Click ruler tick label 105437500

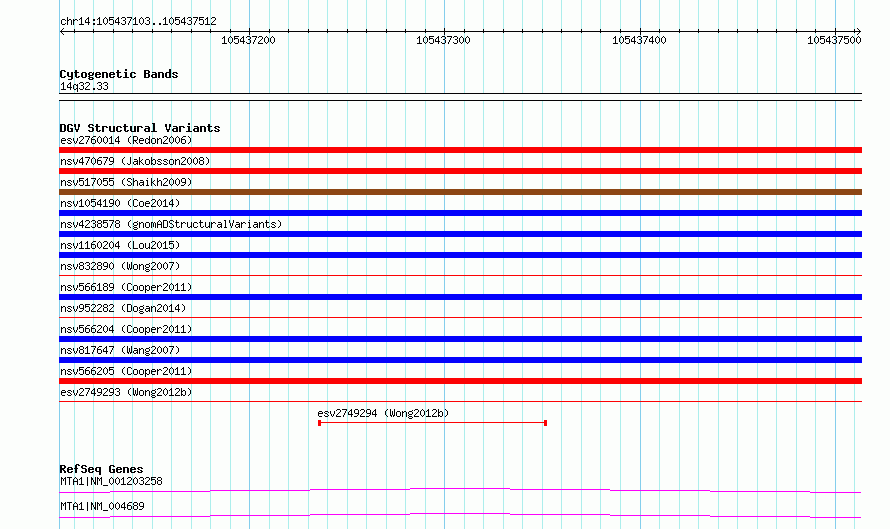tap(834, 40)
